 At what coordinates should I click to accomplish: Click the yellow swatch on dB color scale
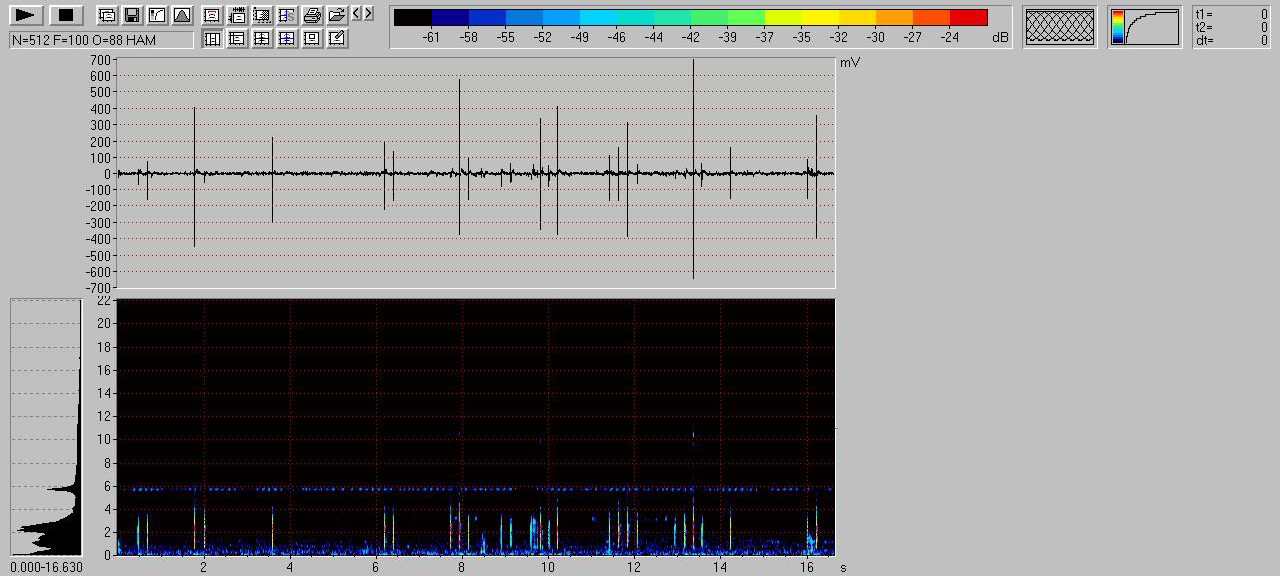800,17
